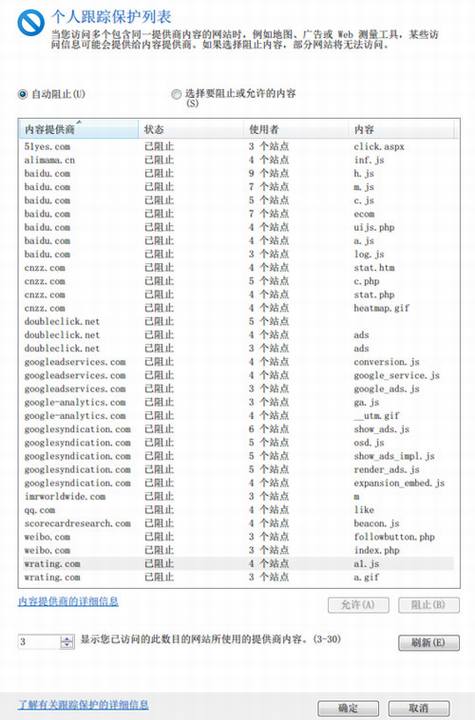Viewport: 475px width, 720px height.
Task: Sort by 使用者 column header
Action: 296,129
